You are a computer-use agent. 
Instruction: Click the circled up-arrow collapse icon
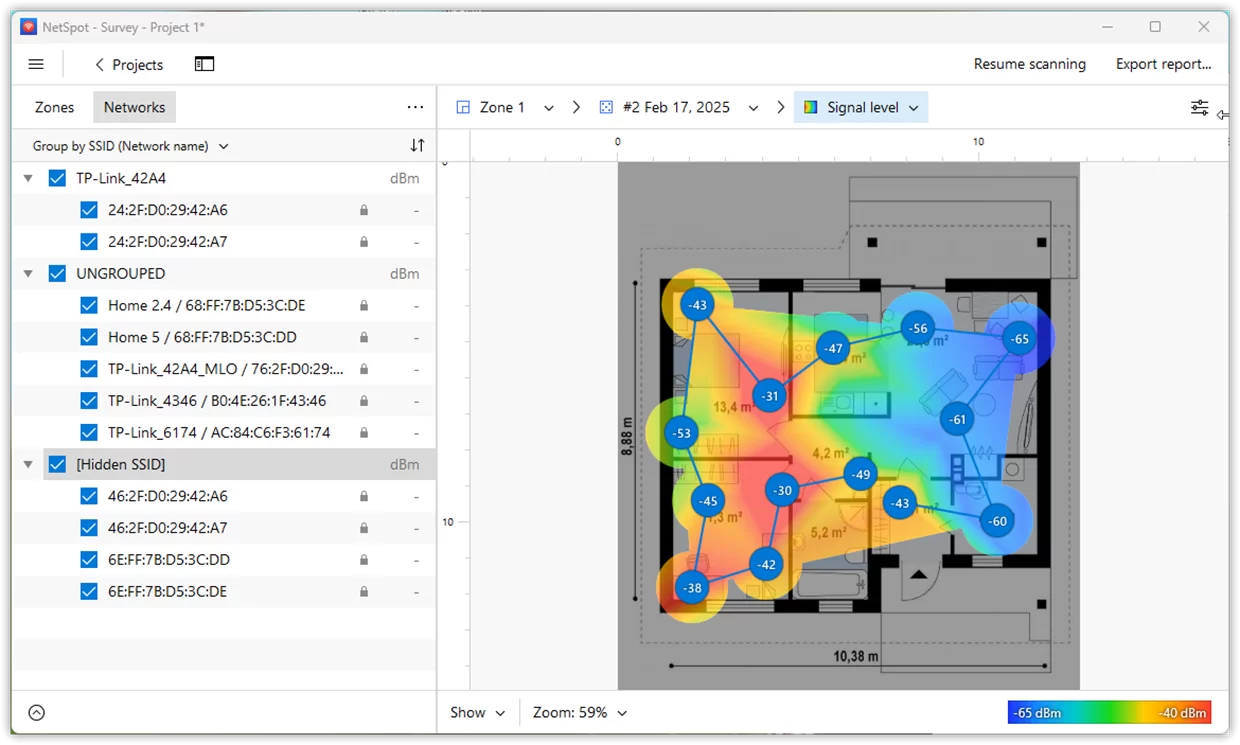36,713
